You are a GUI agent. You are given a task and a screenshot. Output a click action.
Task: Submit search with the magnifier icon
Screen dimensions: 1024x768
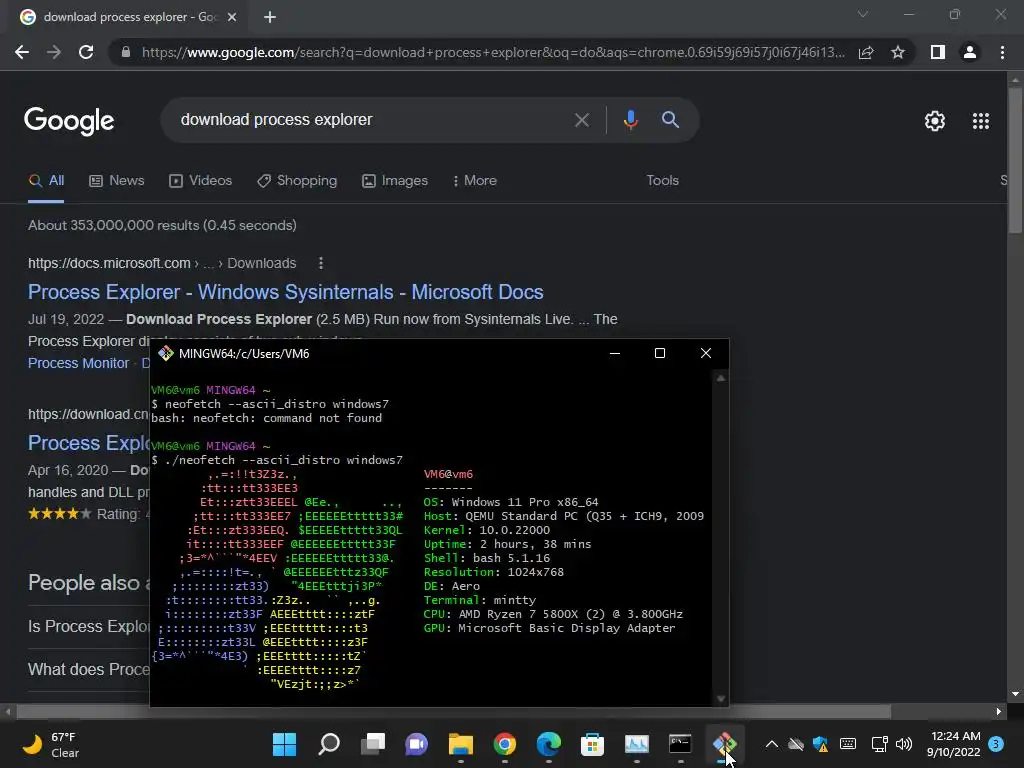coord(670,120)
